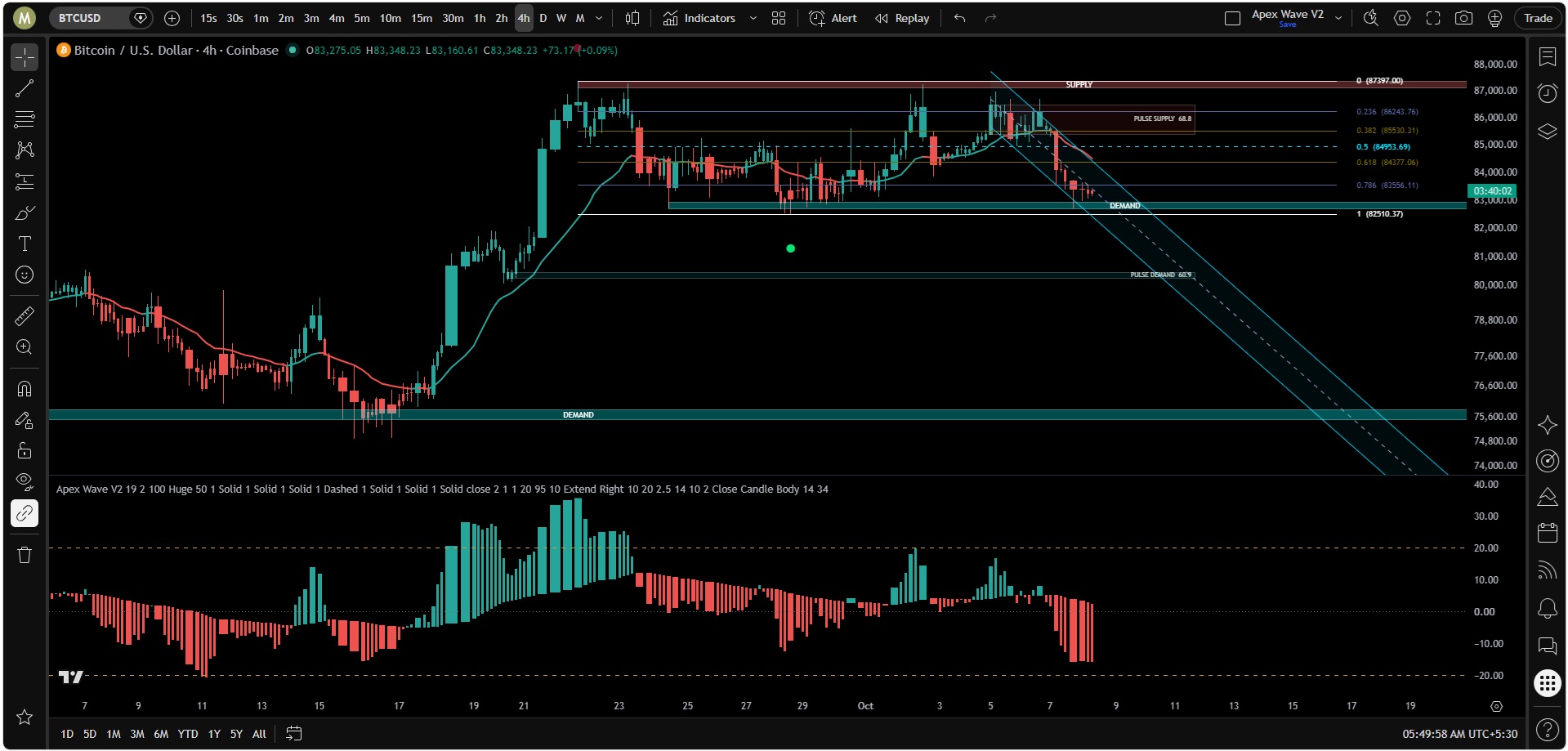This screenshot has width=1568, height=751.
Task: Remove drawings with the trash icon
Action: [25, 555]
